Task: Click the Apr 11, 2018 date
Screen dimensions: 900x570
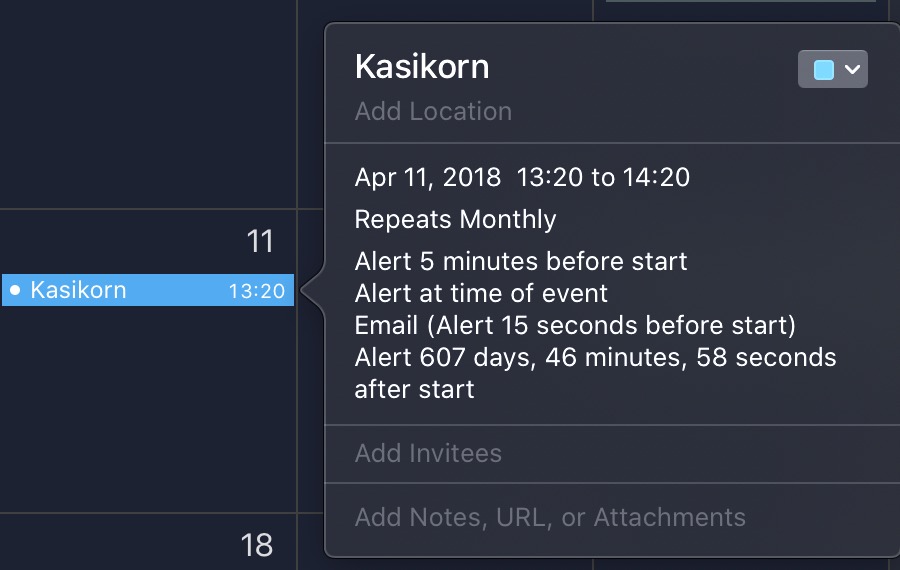Action: click(x=428, y=178)
